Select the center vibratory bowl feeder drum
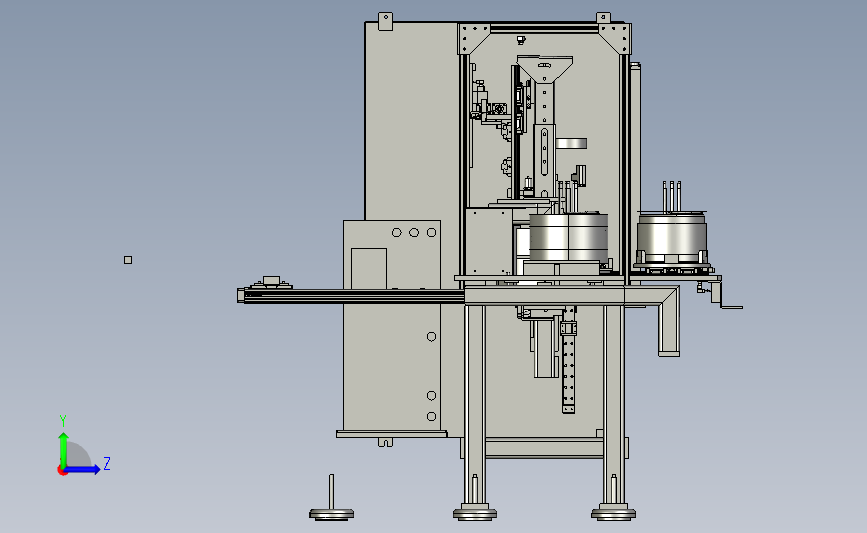Screen dimensions: 867x533 [x=568, y=237]
